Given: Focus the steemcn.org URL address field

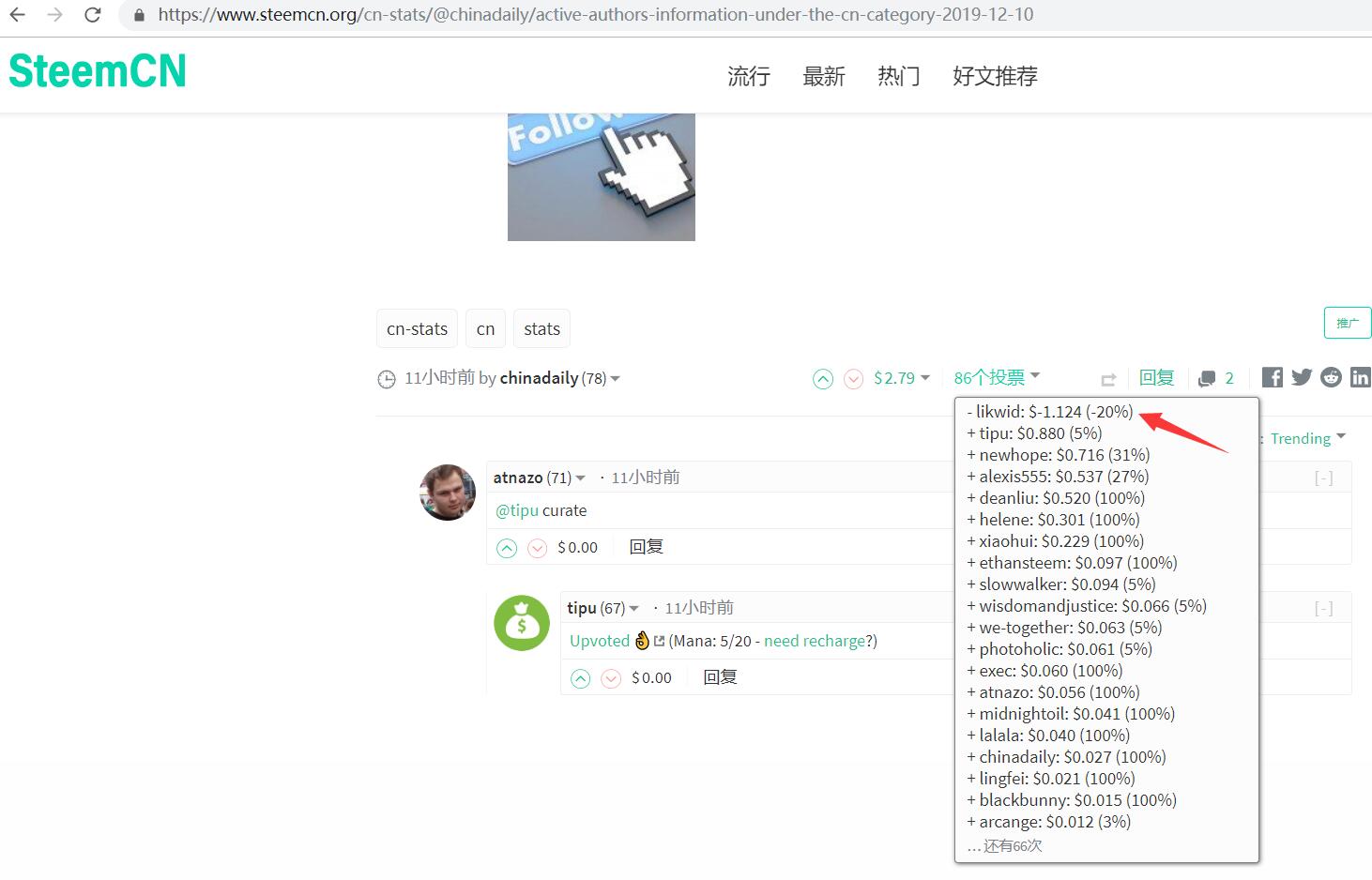Looking at the screenshot, I should pos(596,15).
